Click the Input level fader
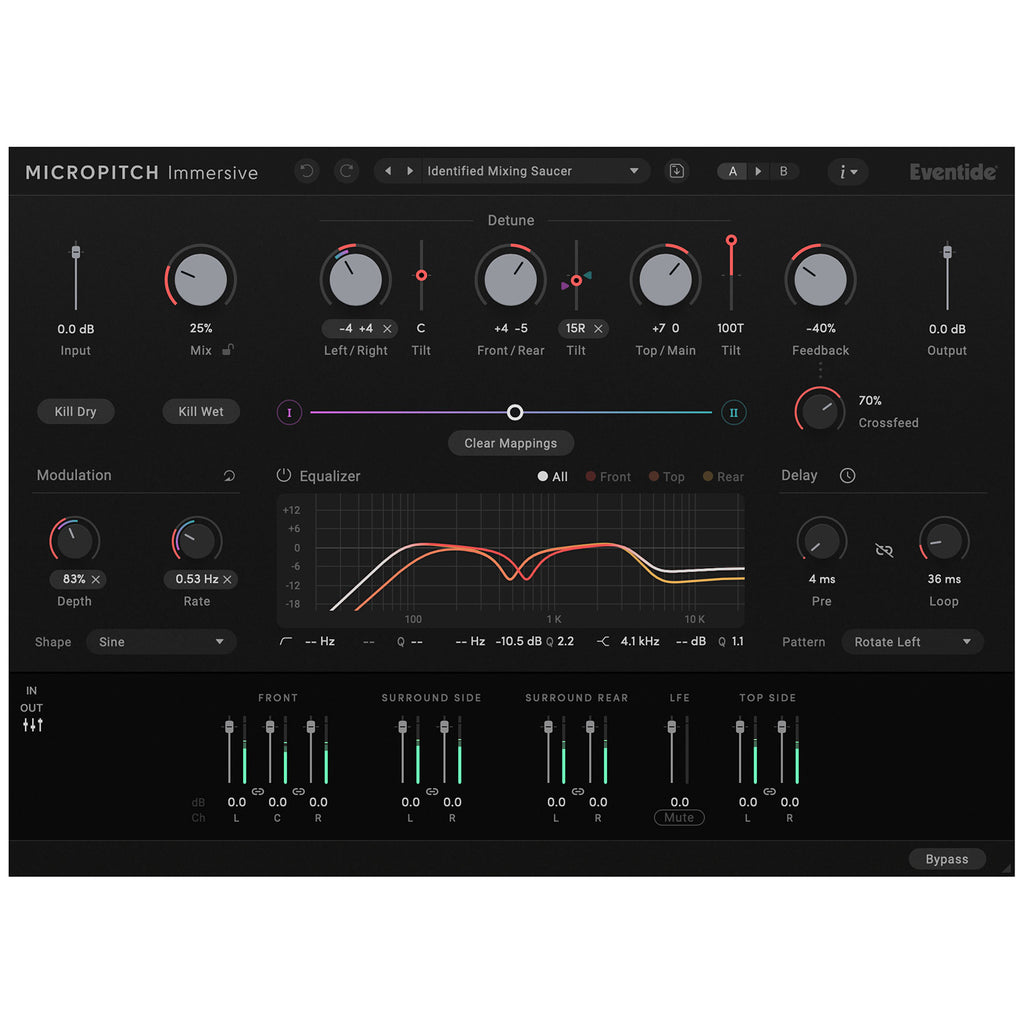Screen dimensions: 1024x1024 tap(76, 252)
